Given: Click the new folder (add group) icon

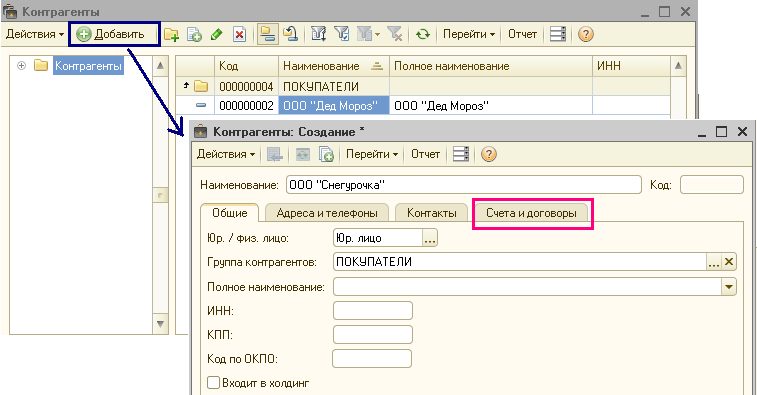Looking at the screenshot, I should [171, 34].
